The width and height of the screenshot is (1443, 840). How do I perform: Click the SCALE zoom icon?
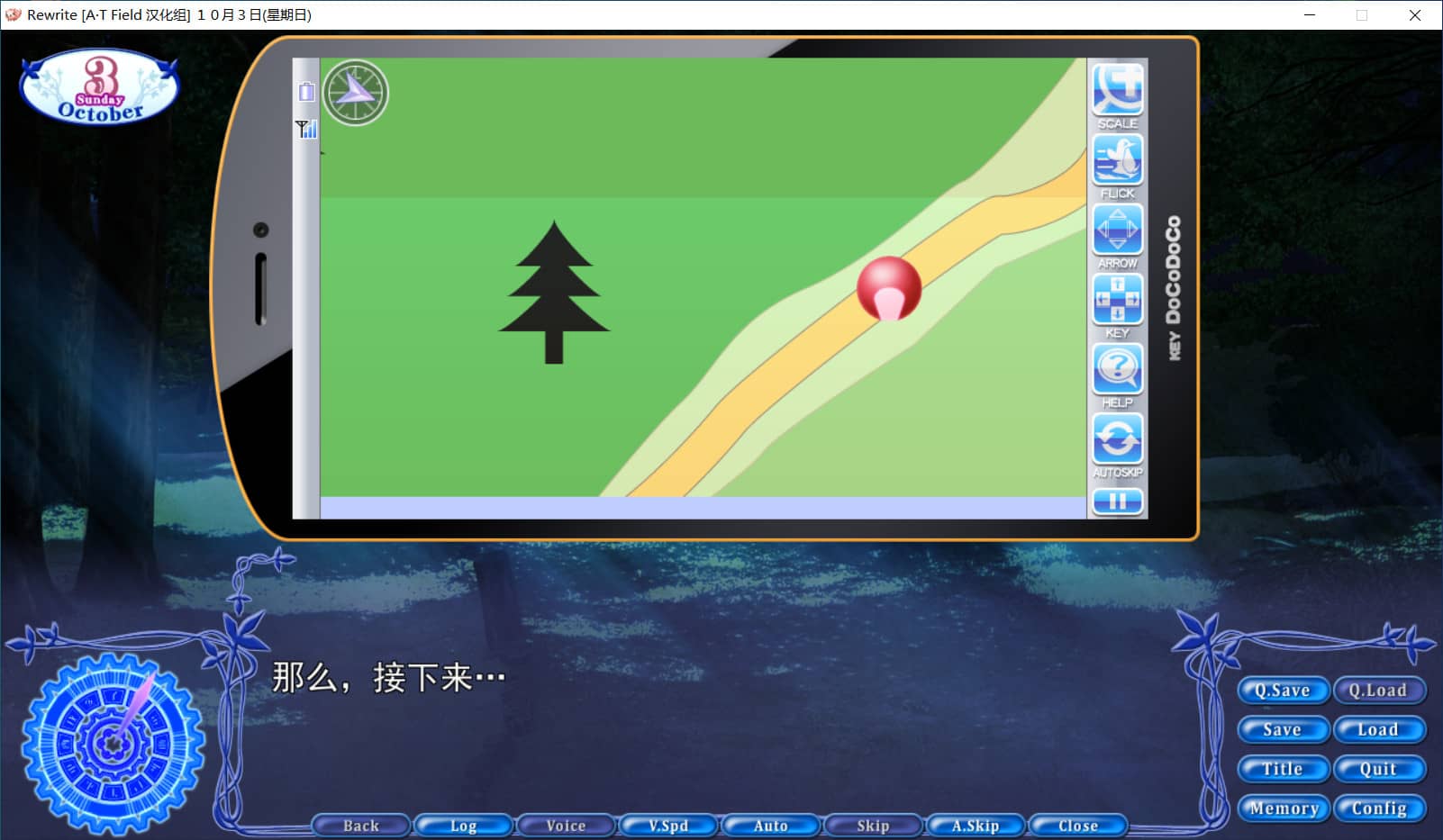click(1117, 90)
